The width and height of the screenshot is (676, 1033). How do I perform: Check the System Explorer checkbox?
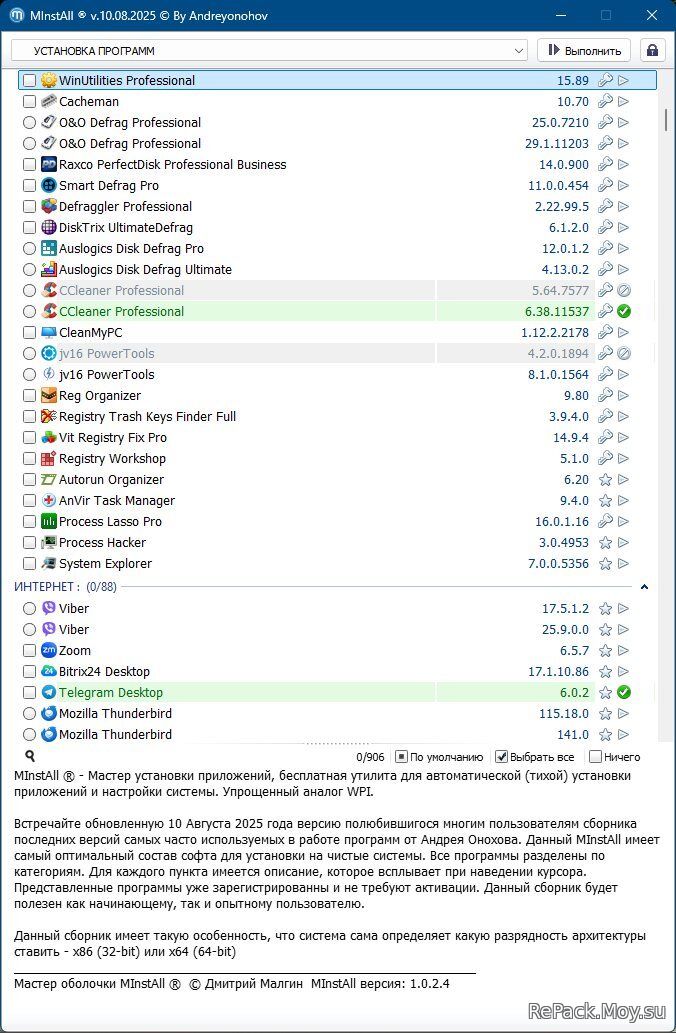coord(29,564)
